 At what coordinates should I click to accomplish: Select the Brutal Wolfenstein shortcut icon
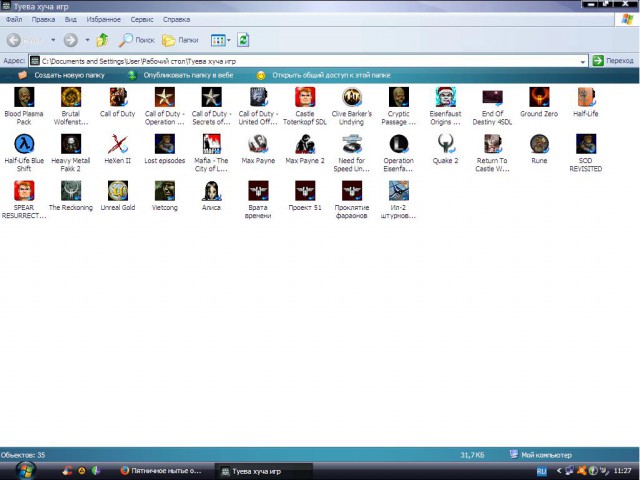click(x=71, y=97)
